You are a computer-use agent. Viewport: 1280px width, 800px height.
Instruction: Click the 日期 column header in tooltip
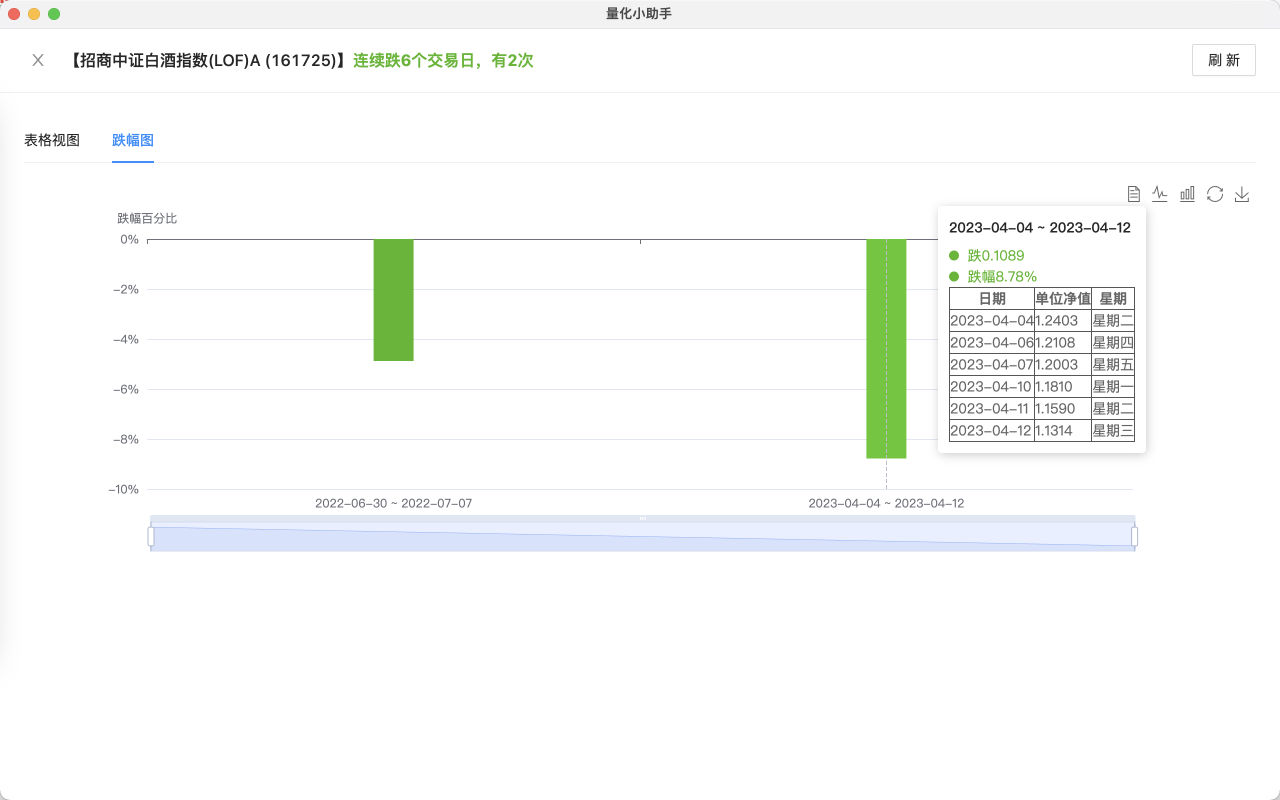click(992, 299)
